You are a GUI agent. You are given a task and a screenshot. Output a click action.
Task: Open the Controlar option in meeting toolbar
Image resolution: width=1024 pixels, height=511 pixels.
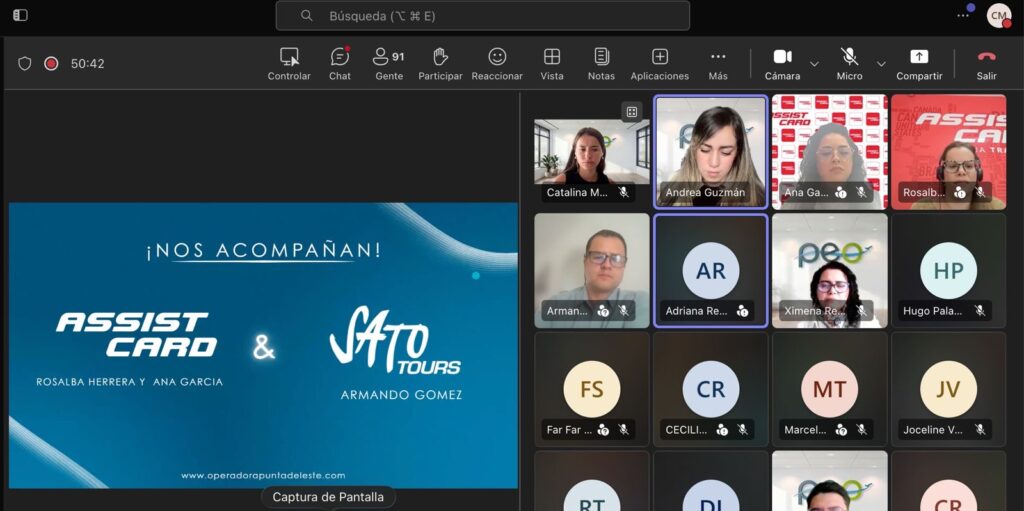[x=289, y=64]
